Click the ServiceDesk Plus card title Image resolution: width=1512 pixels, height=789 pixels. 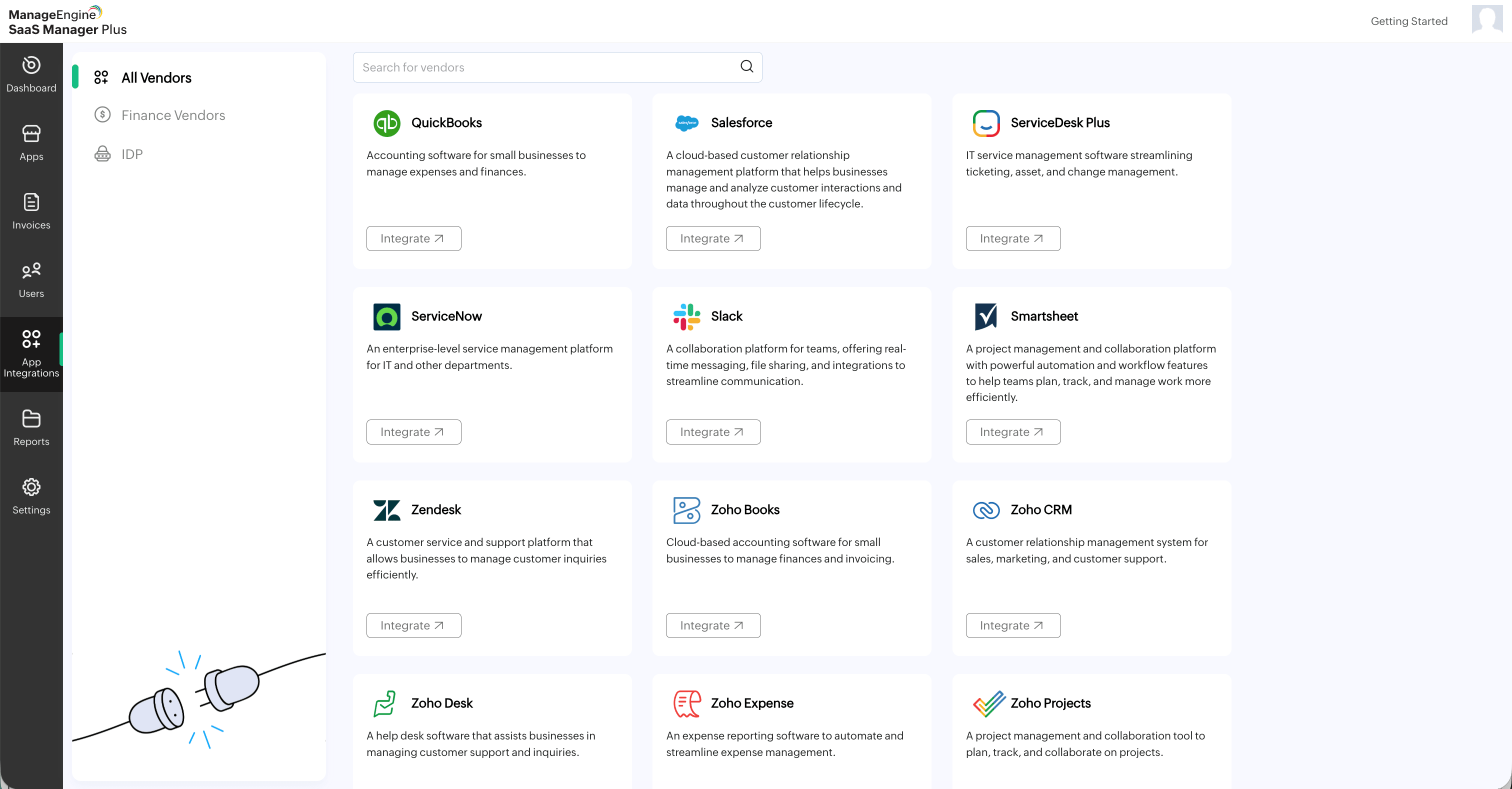tap(1060, 122)
